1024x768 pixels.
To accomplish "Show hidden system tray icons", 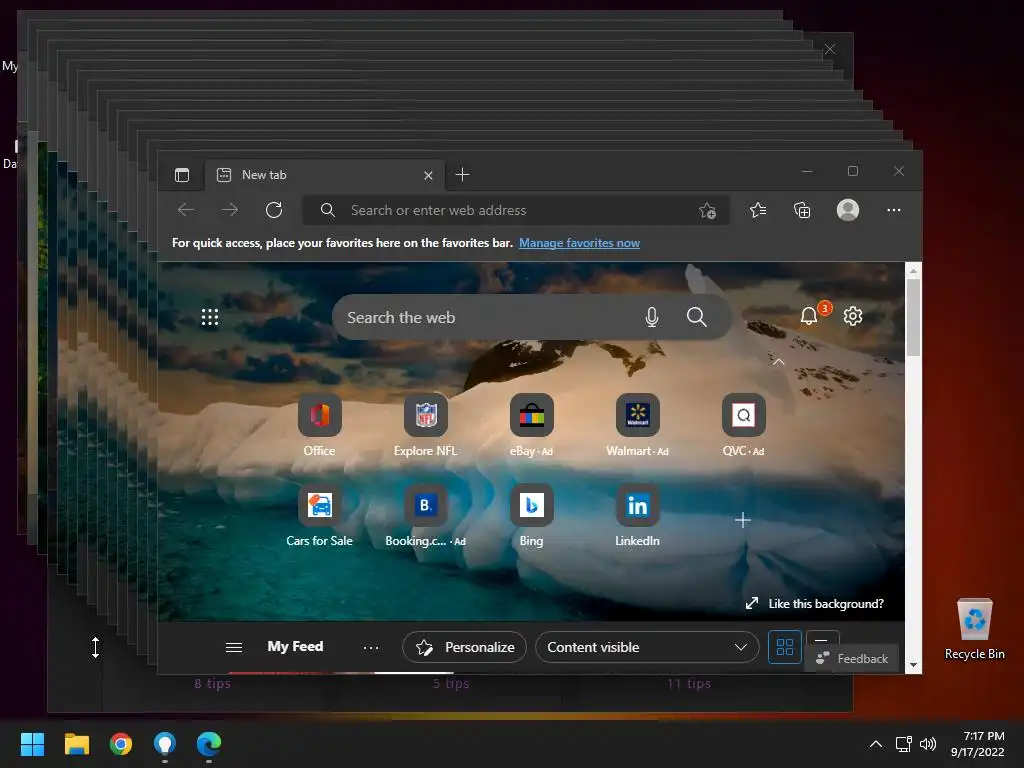I will 876,744.
